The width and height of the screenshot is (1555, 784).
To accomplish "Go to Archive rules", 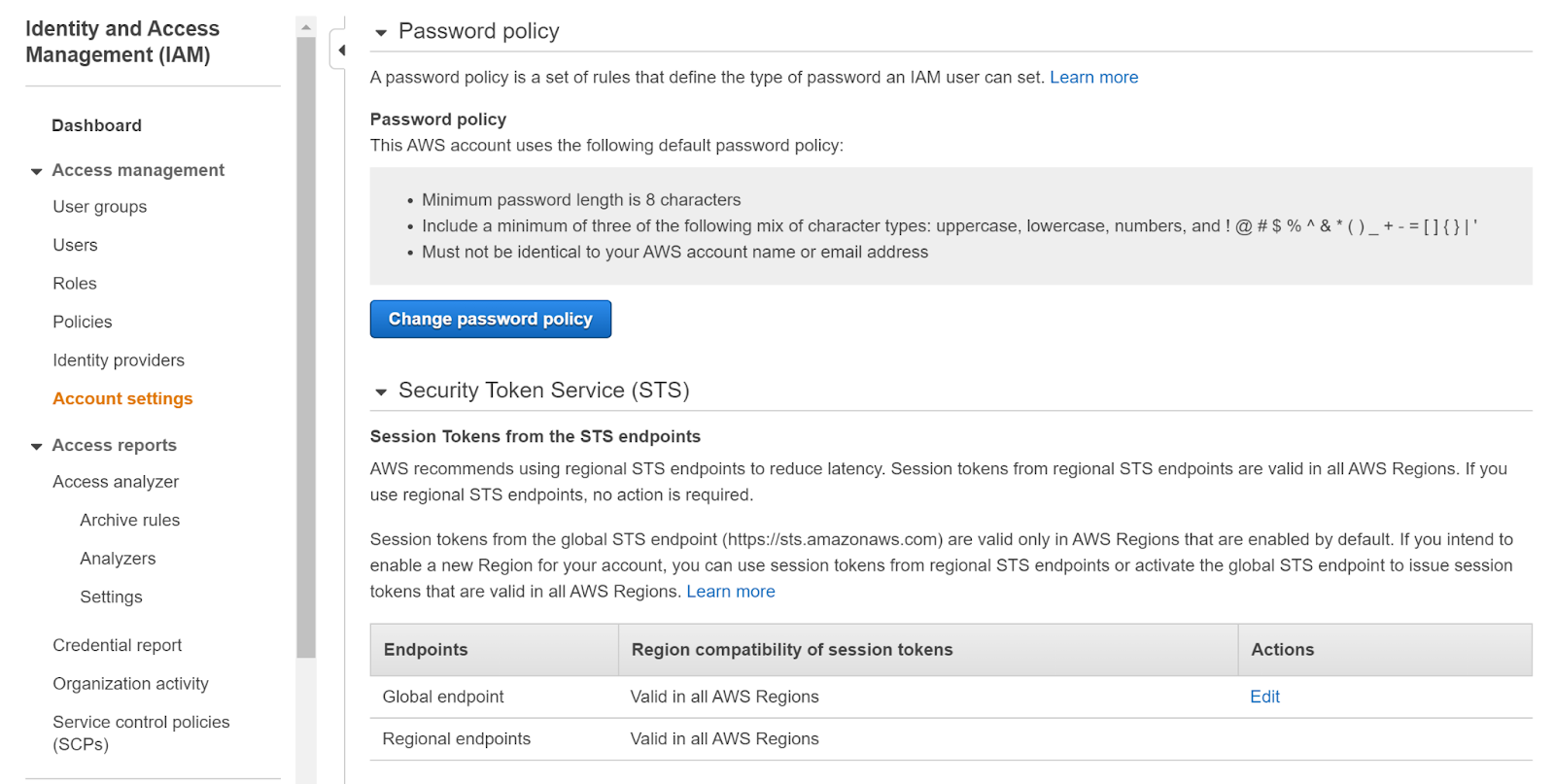I will pyautogui.click(x=129, y=521).
